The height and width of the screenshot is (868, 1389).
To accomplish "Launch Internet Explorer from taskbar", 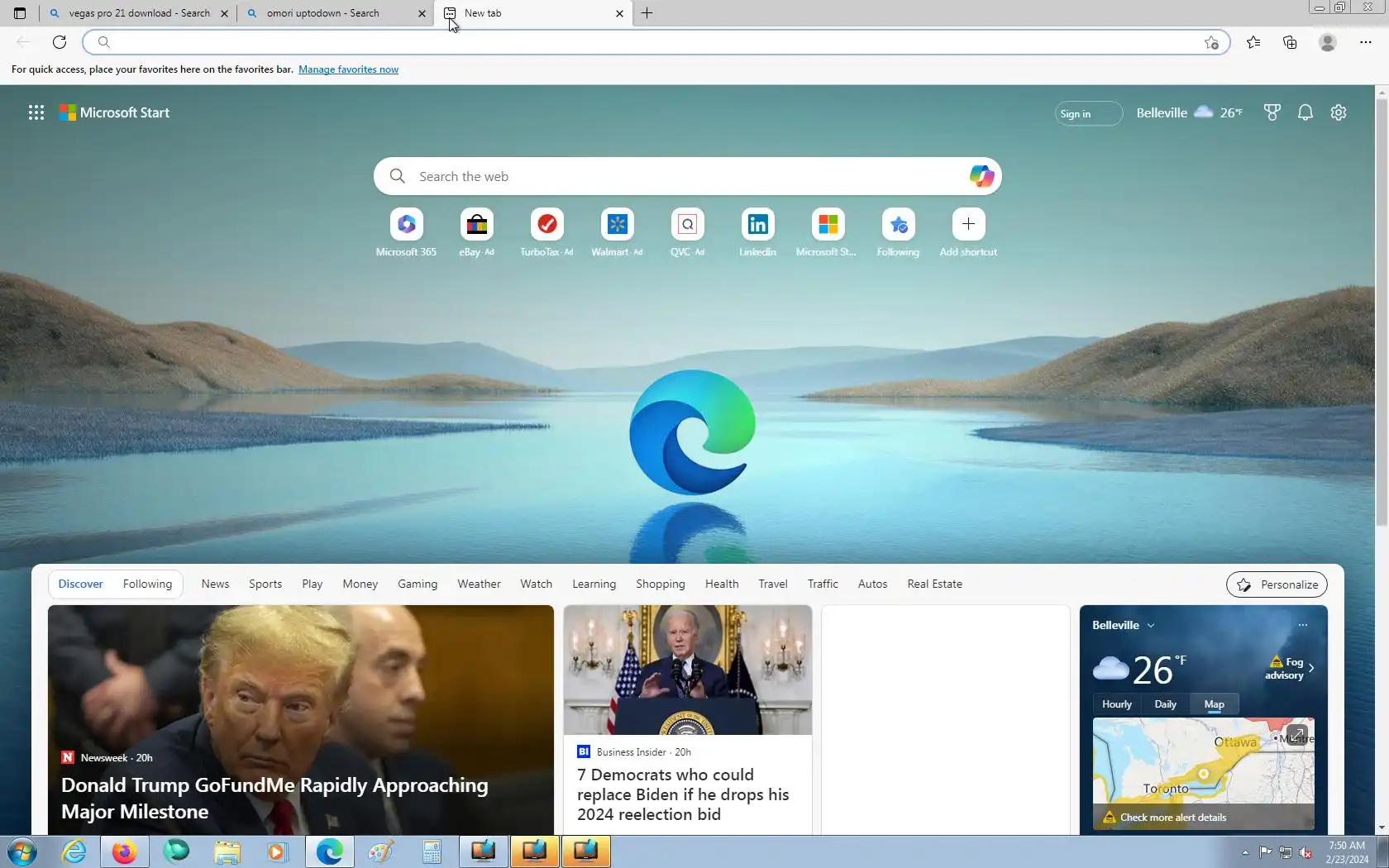I will [x=74, y=851].
